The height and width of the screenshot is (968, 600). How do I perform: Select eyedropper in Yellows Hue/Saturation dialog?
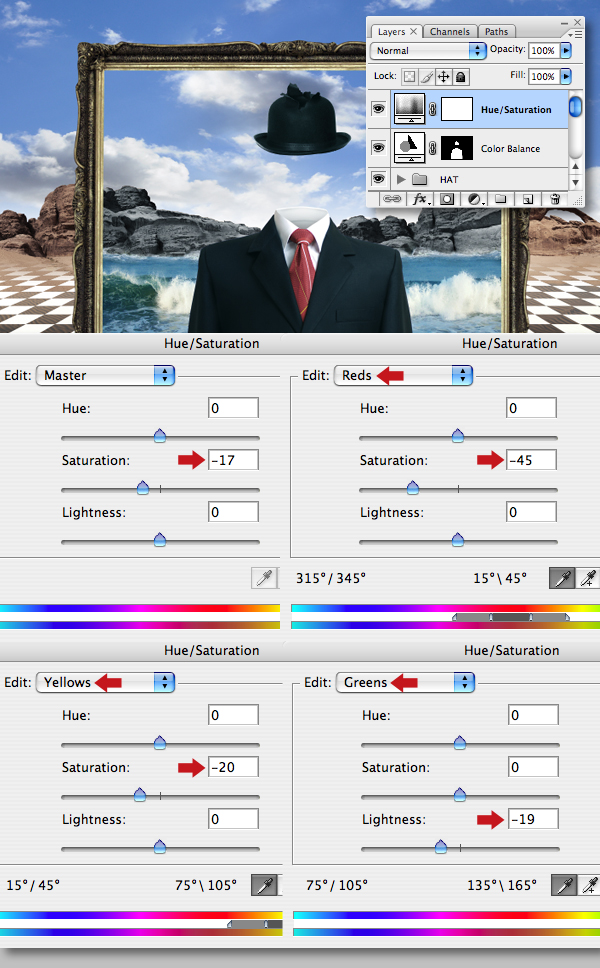[265, 885]
